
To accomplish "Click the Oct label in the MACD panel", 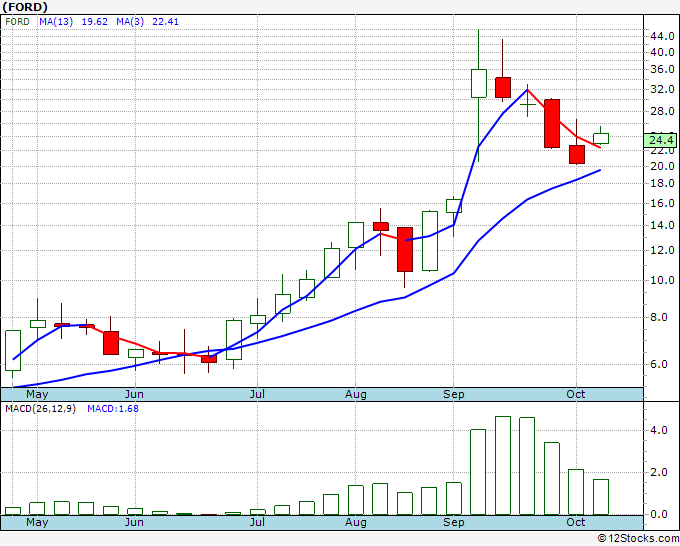I will pyautogui.click(x=576, y=522).
